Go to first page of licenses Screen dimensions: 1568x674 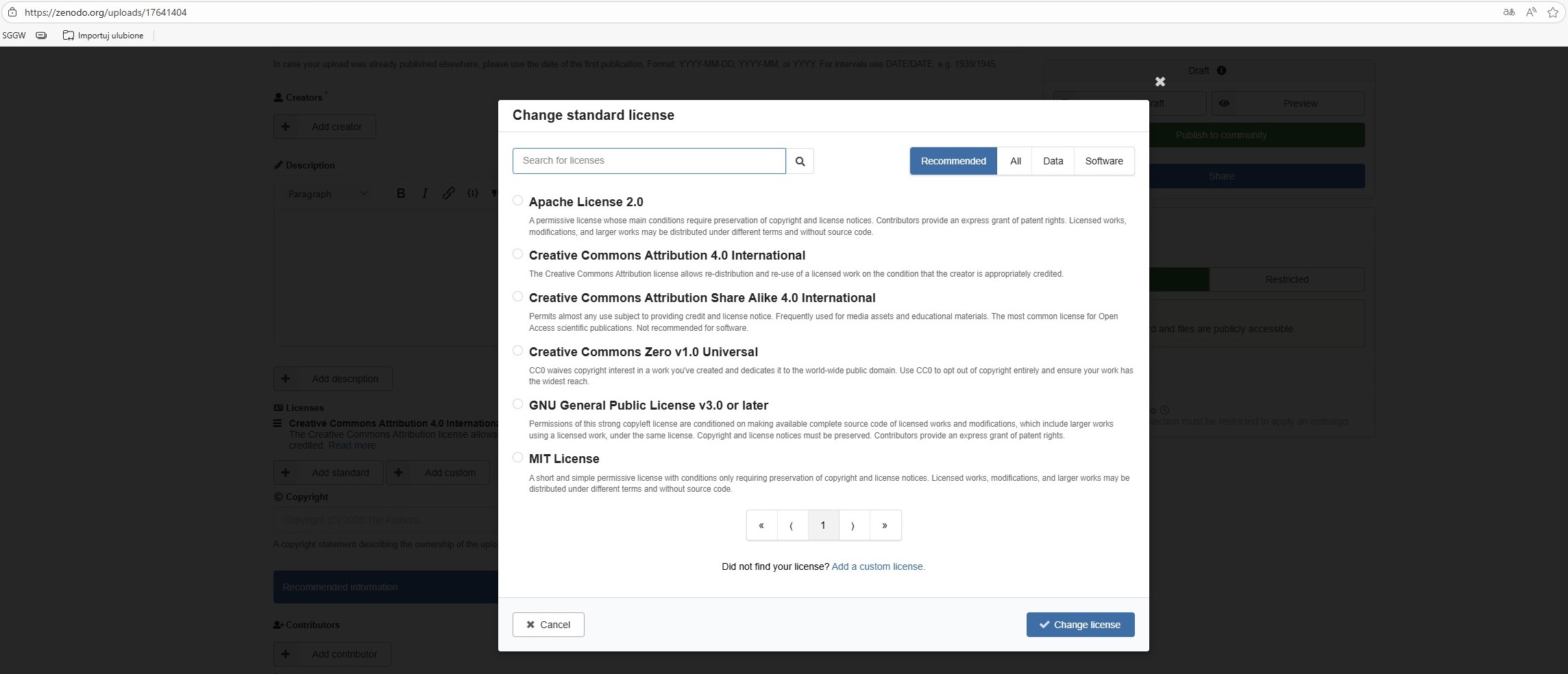761,525
